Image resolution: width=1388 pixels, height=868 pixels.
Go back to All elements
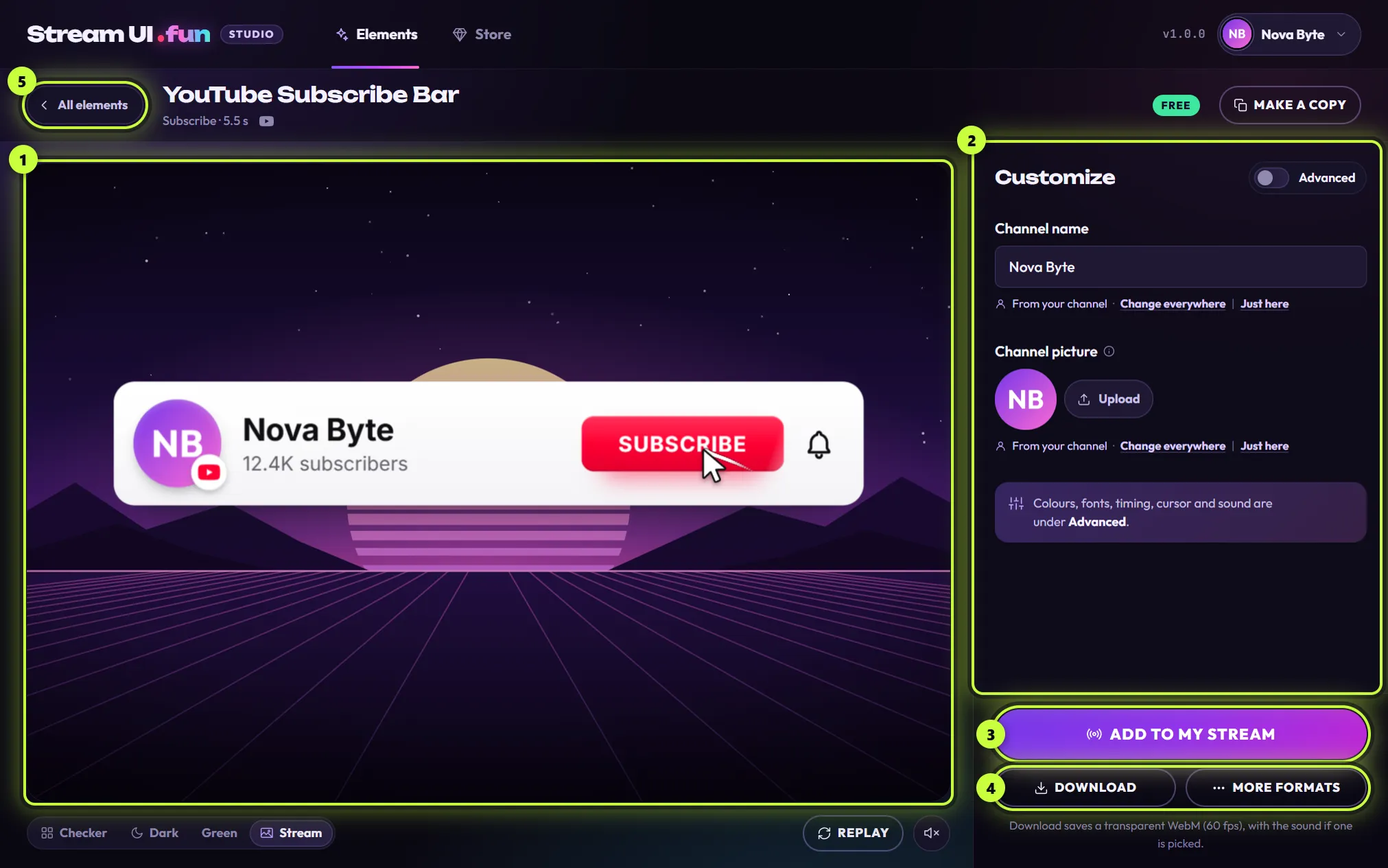point(85,105)
